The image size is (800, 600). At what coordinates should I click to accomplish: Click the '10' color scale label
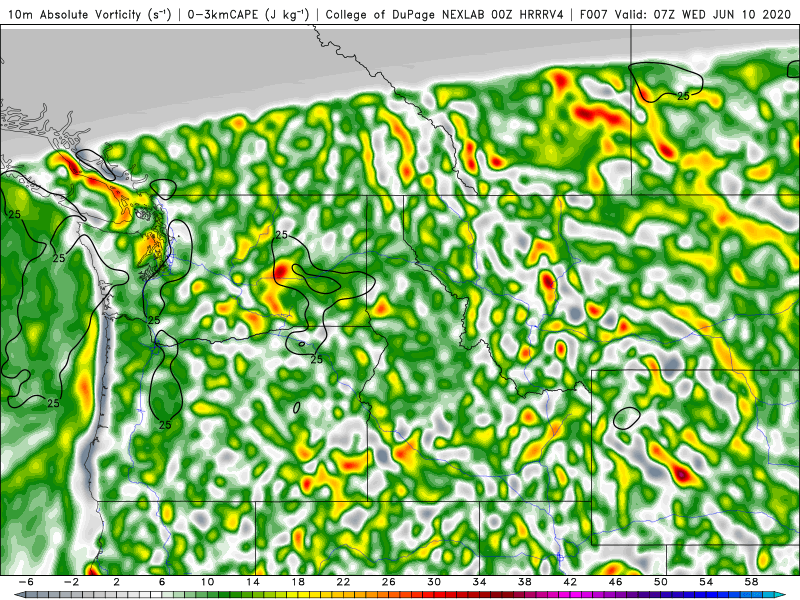pos(208,582)
